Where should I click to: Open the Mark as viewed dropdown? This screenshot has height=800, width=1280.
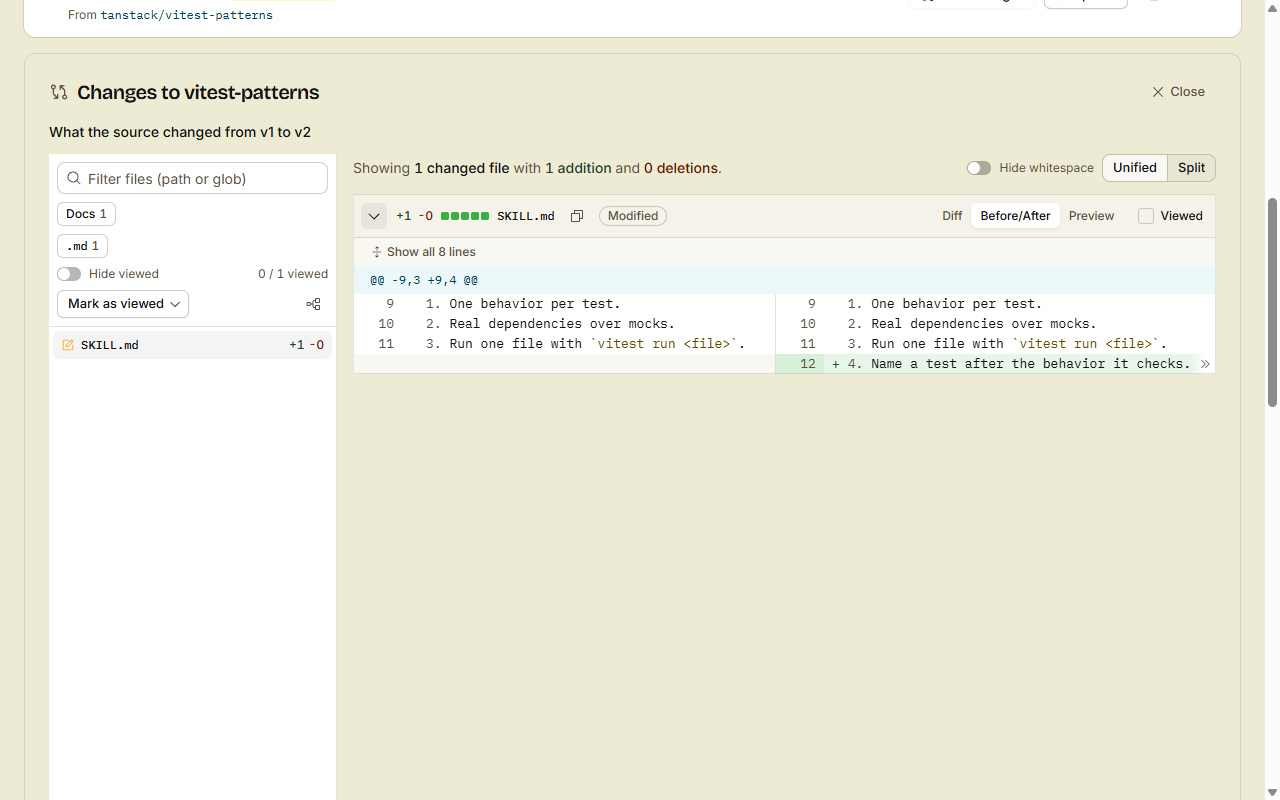coord(123,304)
